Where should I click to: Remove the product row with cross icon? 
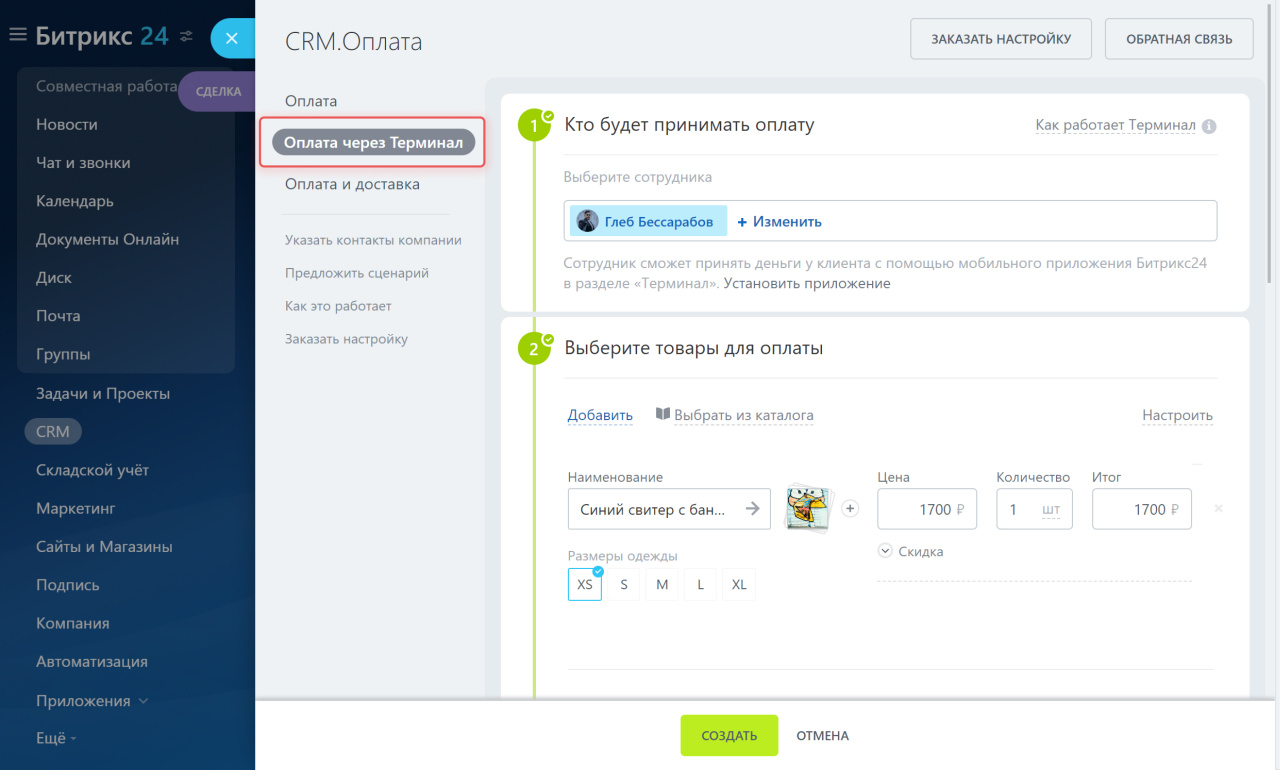(x=1218, y=509)
